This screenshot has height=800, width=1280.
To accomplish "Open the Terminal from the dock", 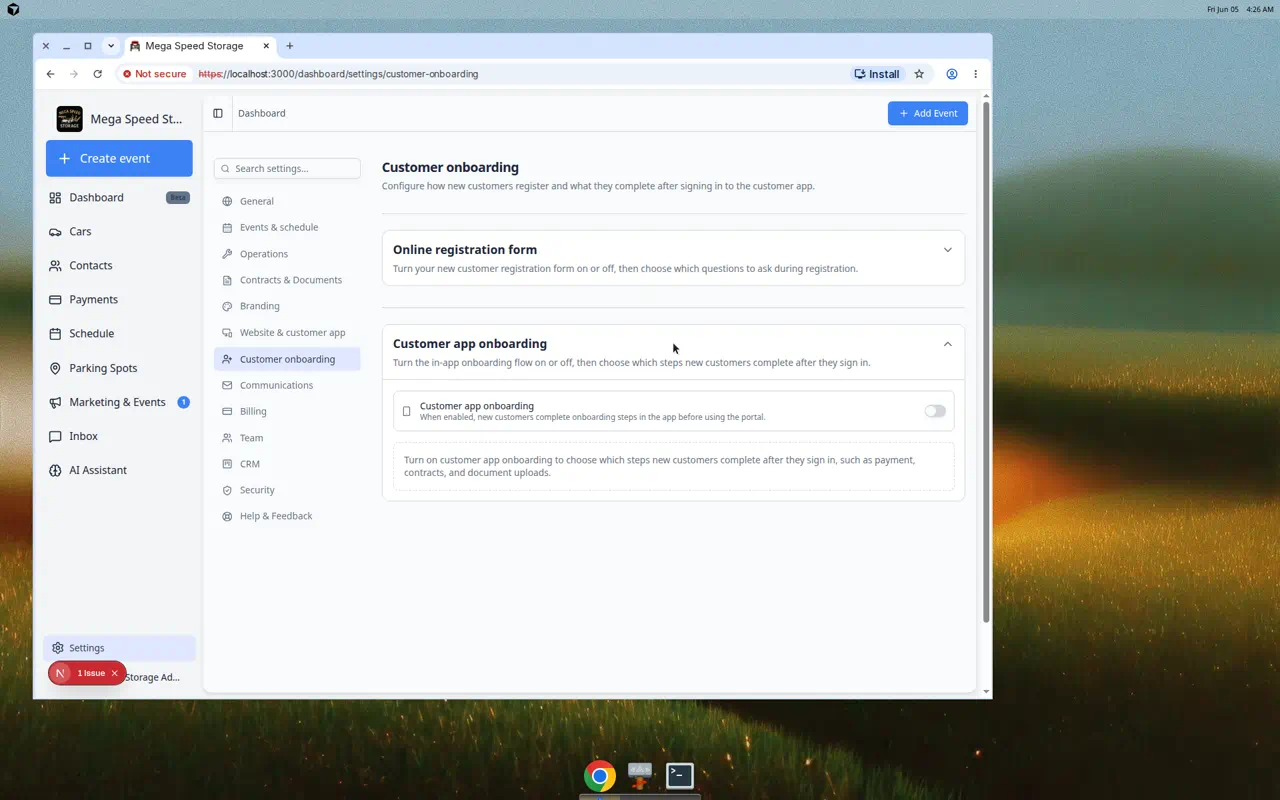I will pyautogui.click(x=680, y=775).
